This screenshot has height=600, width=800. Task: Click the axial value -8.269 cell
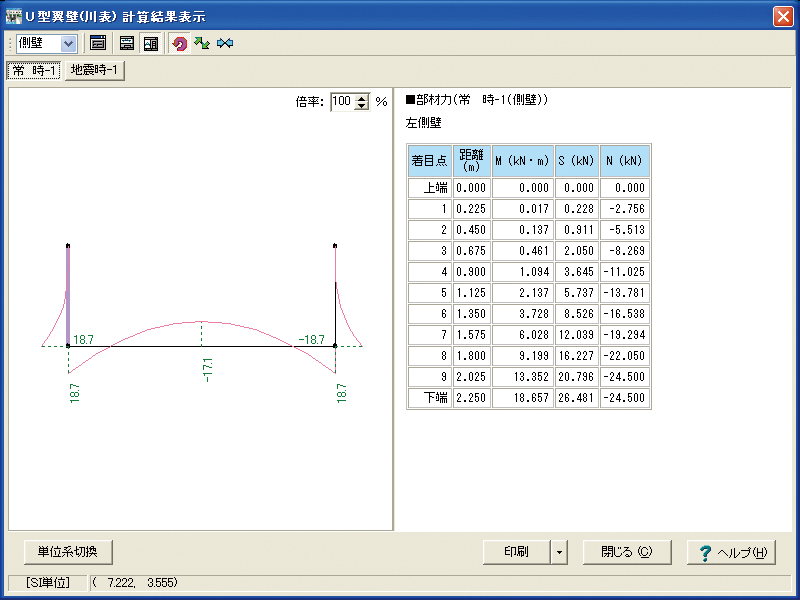[624, 251]
